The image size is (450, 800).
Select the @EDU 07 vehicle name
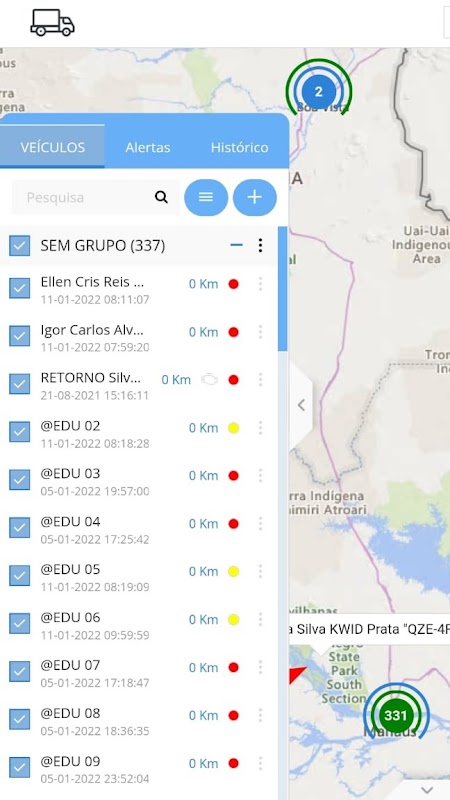coord(70,665)
